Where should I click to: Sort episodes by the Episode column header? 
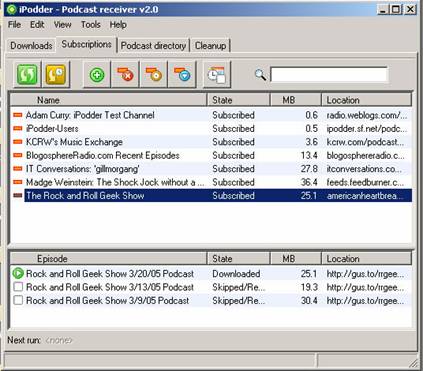coord(108,259)
